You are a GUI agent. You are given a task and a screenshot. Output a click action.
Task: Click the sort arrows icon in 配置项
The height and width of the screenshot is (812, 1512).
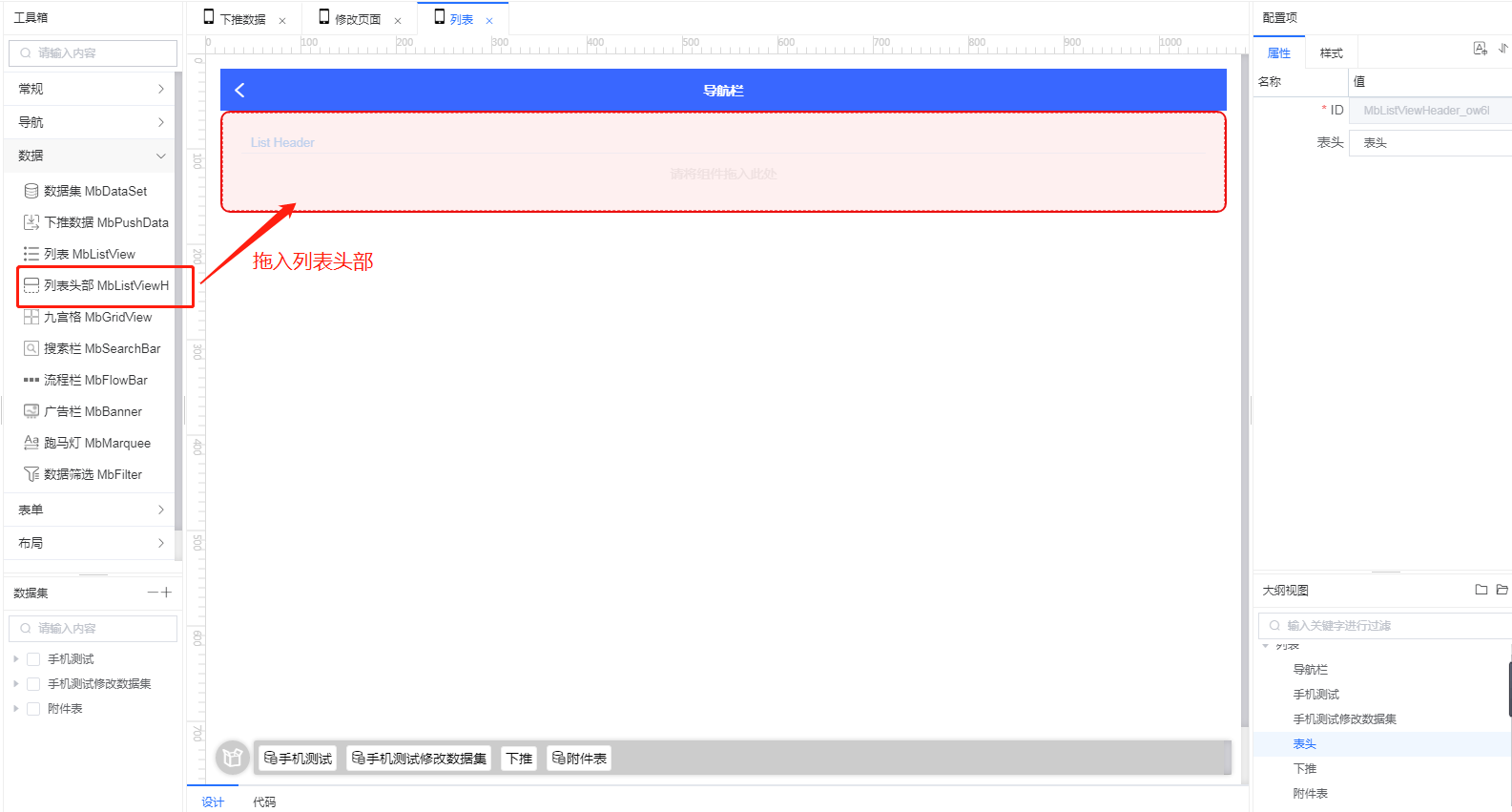(1503, 49)
